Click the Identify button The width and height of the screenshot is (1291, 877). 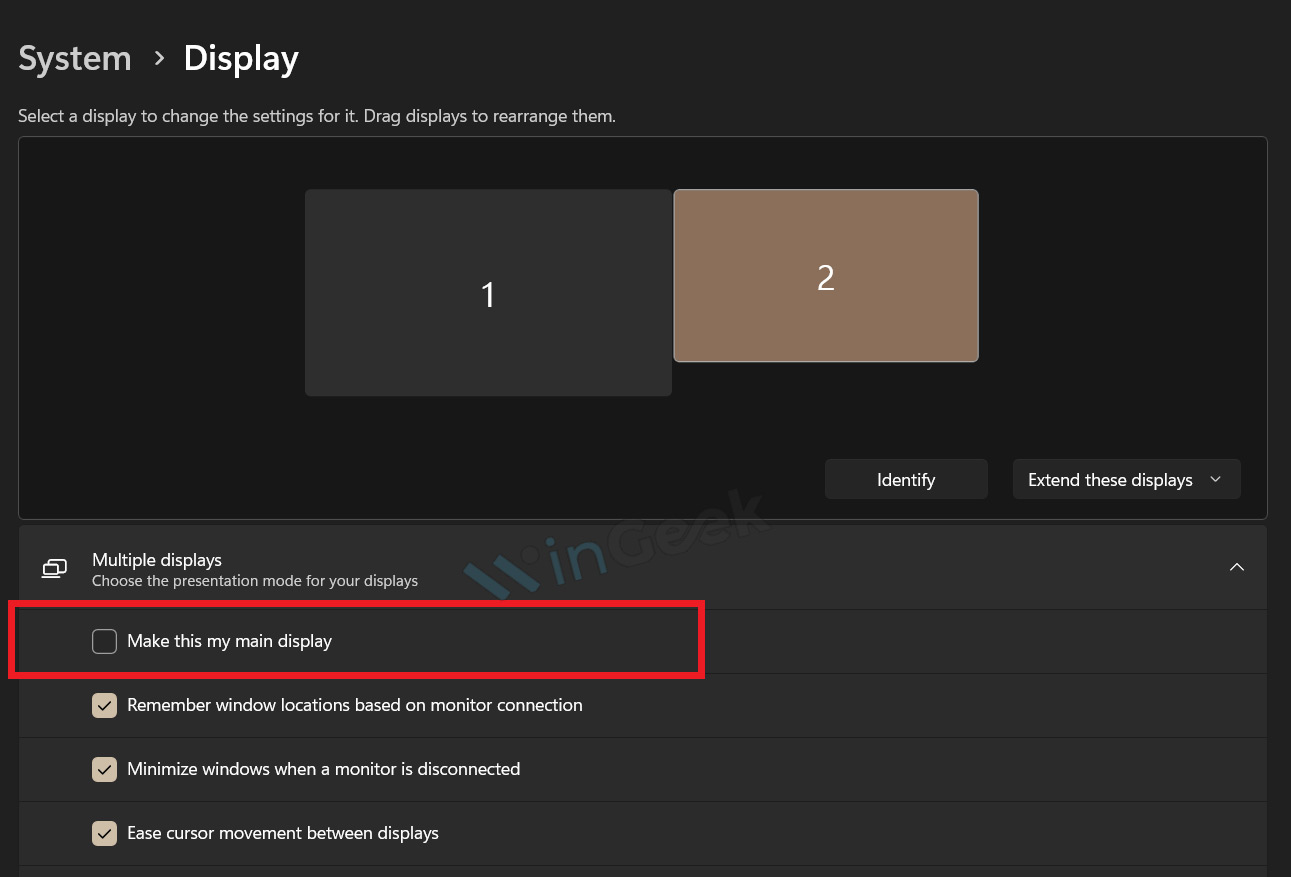(905, 479)
